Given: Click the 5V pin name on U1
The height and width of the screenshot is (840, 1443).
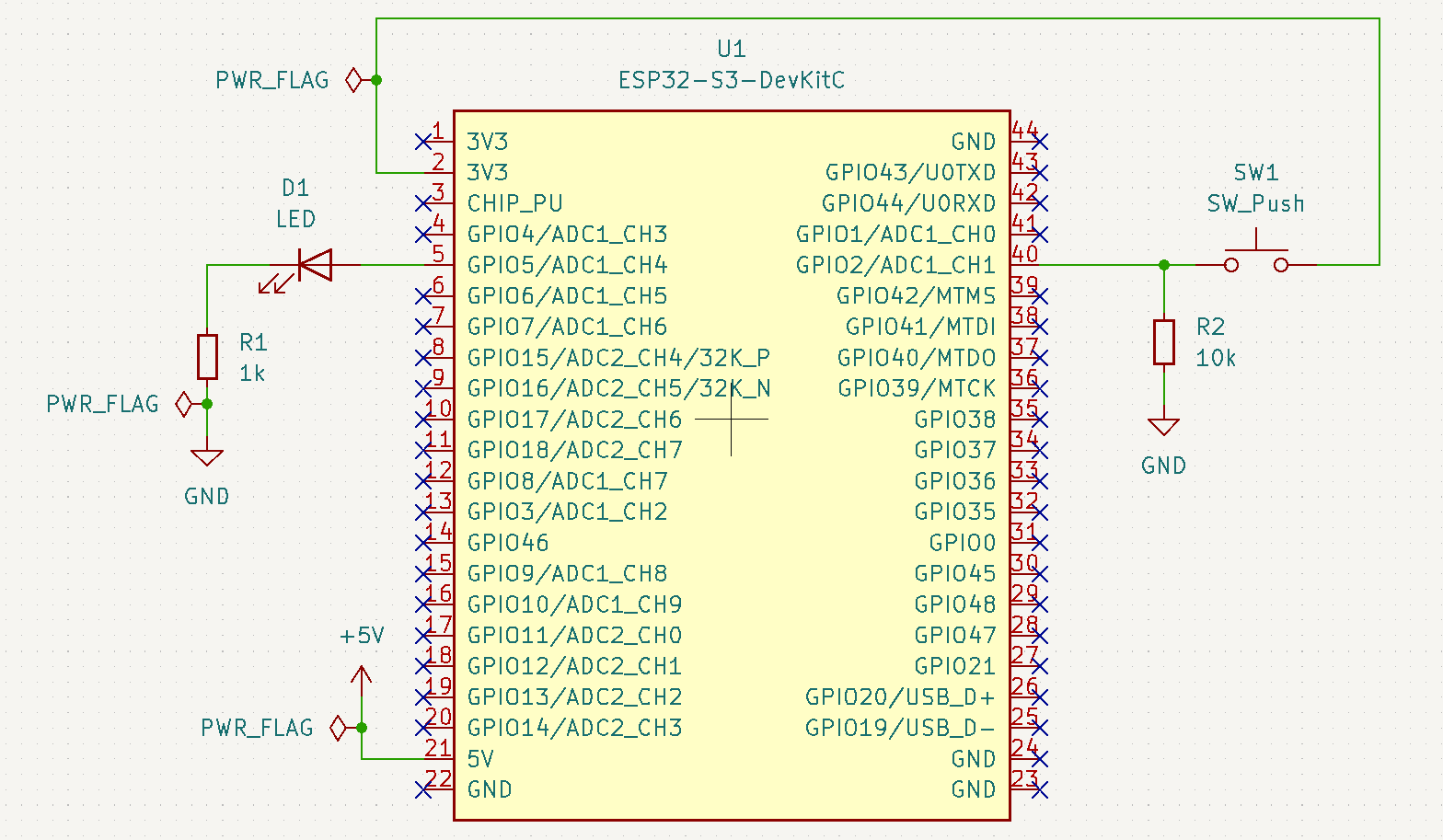Looking at the screenshot, I should point(480,759).
